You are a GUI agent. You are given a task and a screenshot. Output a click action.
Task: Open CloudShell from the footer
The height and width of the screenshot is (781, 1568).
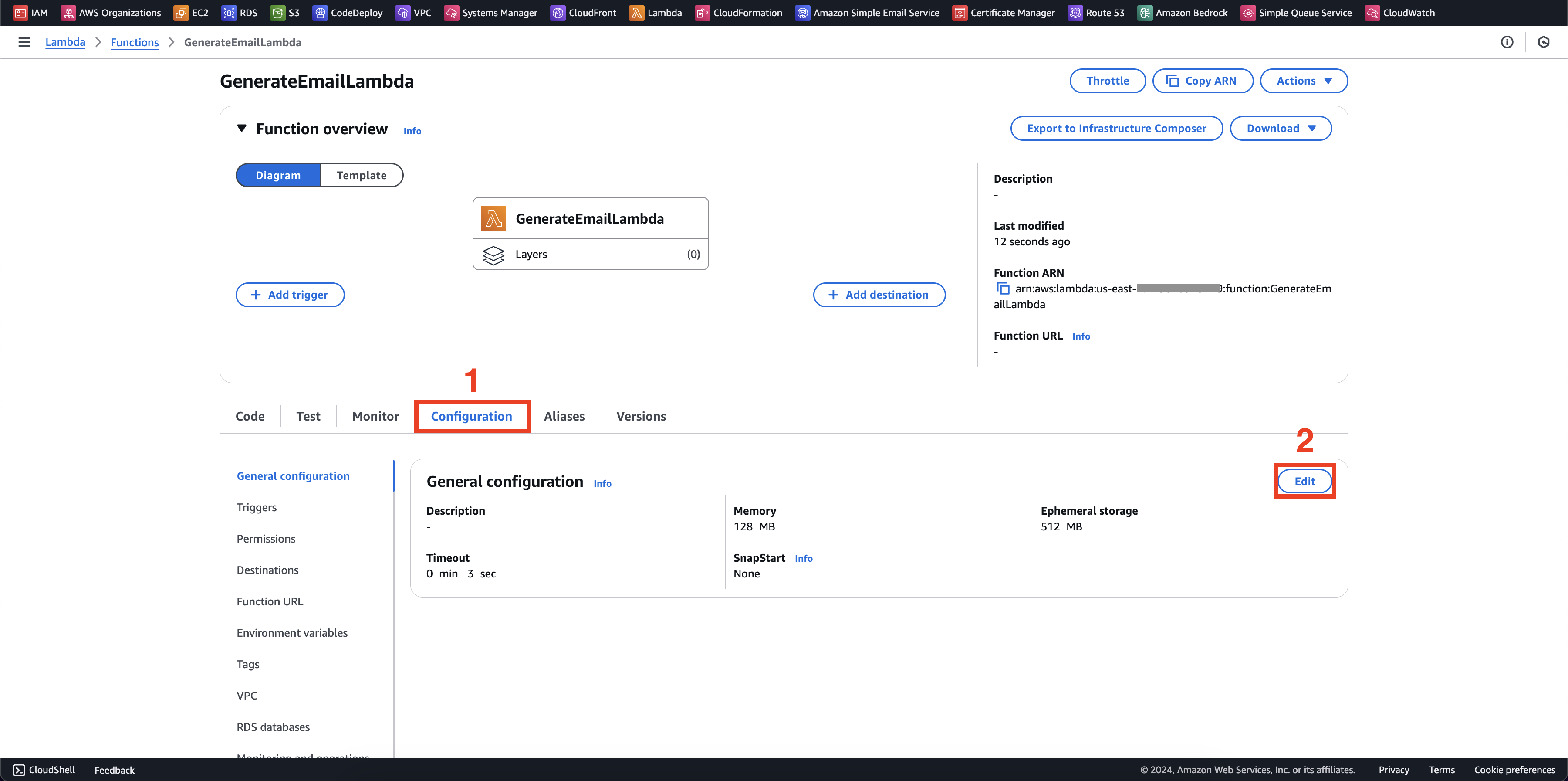44,769
